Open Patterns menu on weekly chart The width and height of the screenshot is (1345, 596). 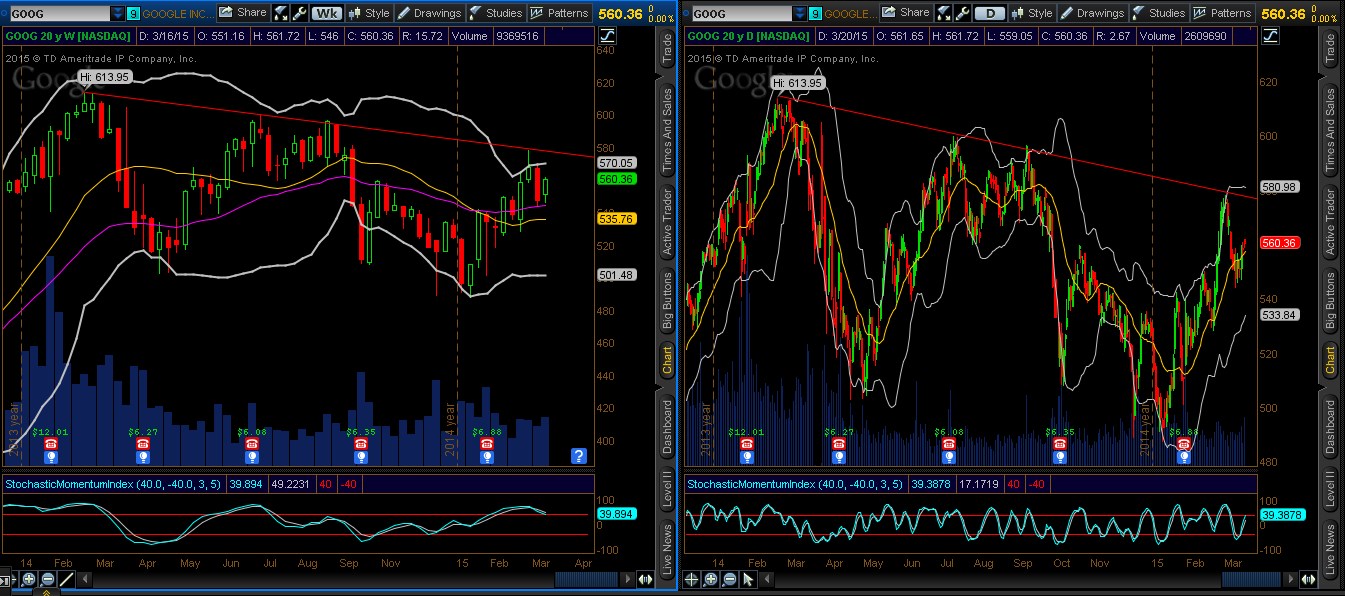[559, 13]
